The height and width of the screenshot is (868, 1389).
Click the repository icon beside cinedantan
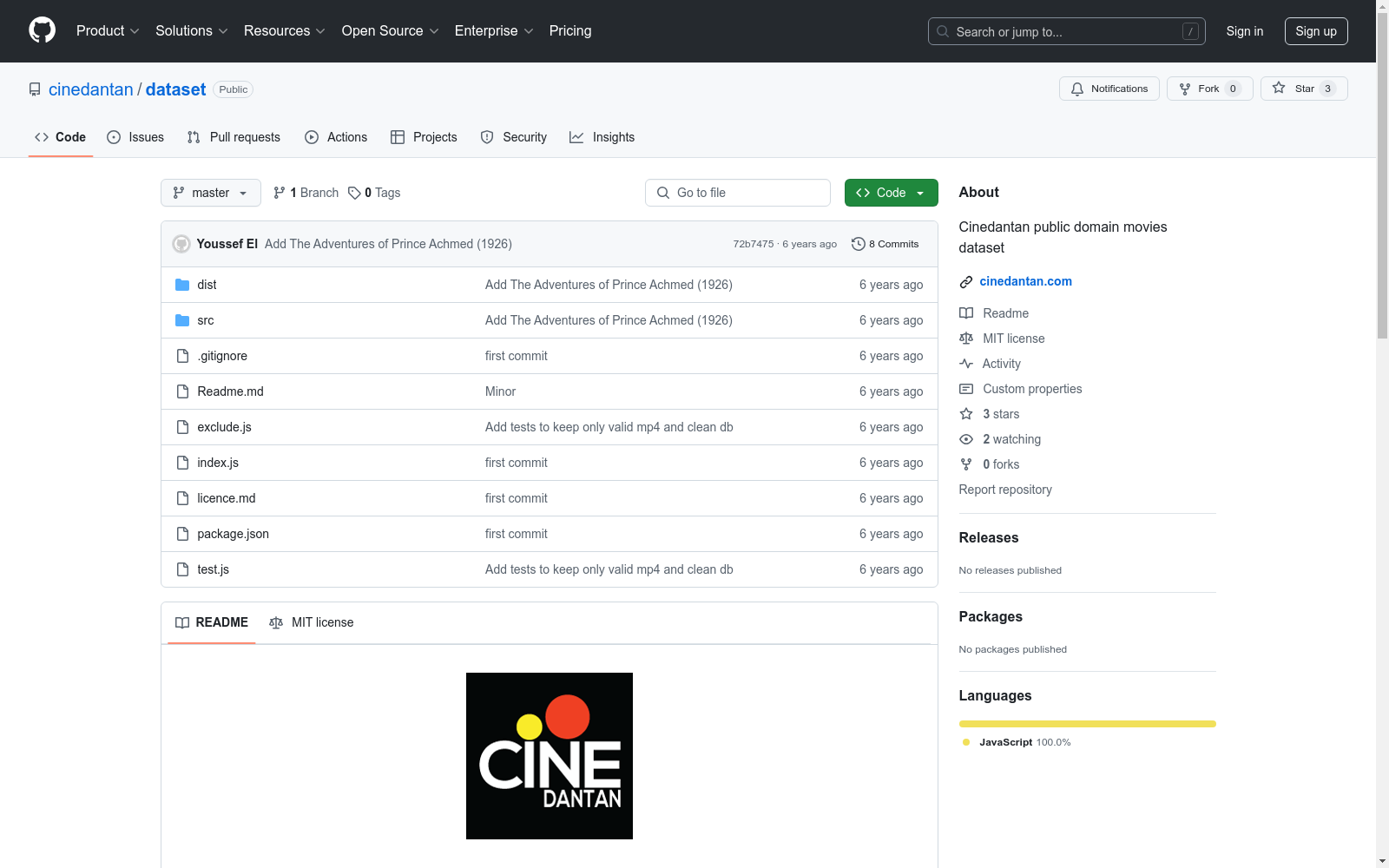35,89
